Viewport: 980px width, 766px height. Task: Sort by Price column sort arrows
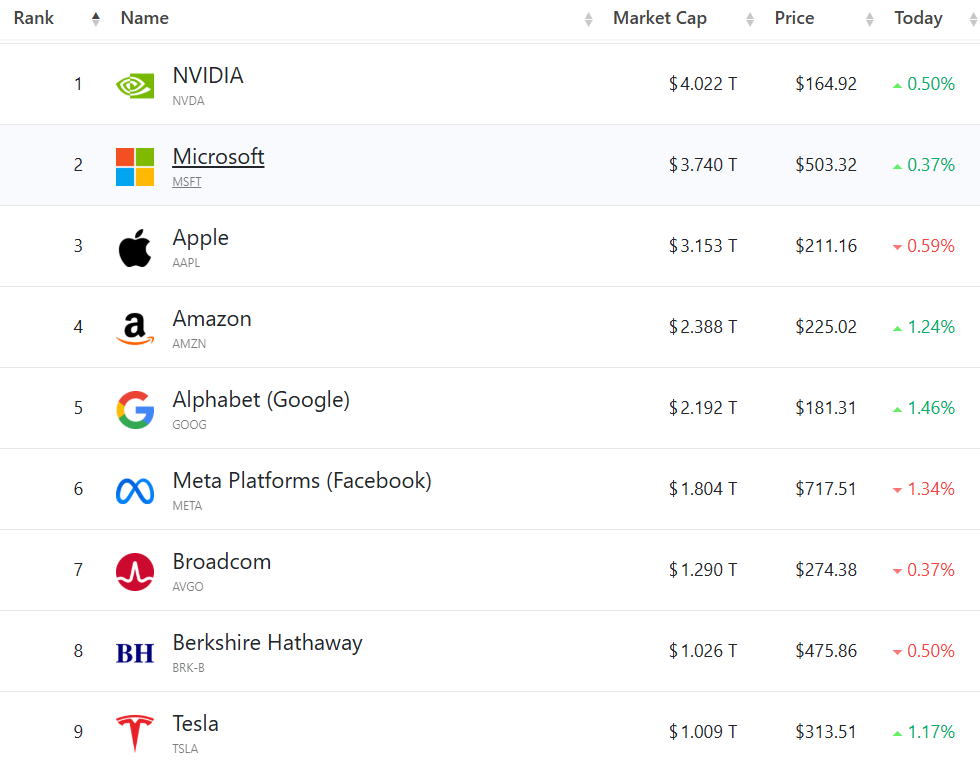click(x=869, y=19)
